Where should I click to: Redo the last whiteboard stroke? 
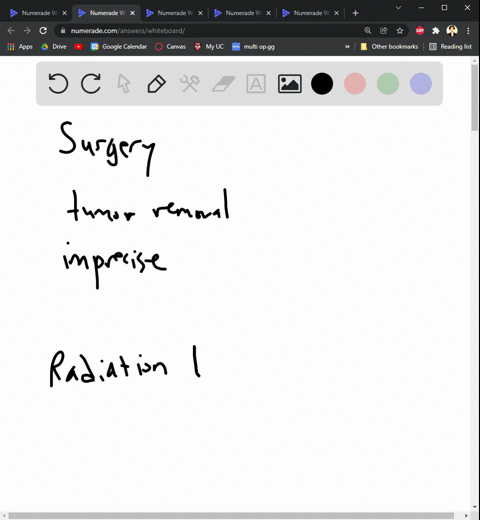(91, 83)
